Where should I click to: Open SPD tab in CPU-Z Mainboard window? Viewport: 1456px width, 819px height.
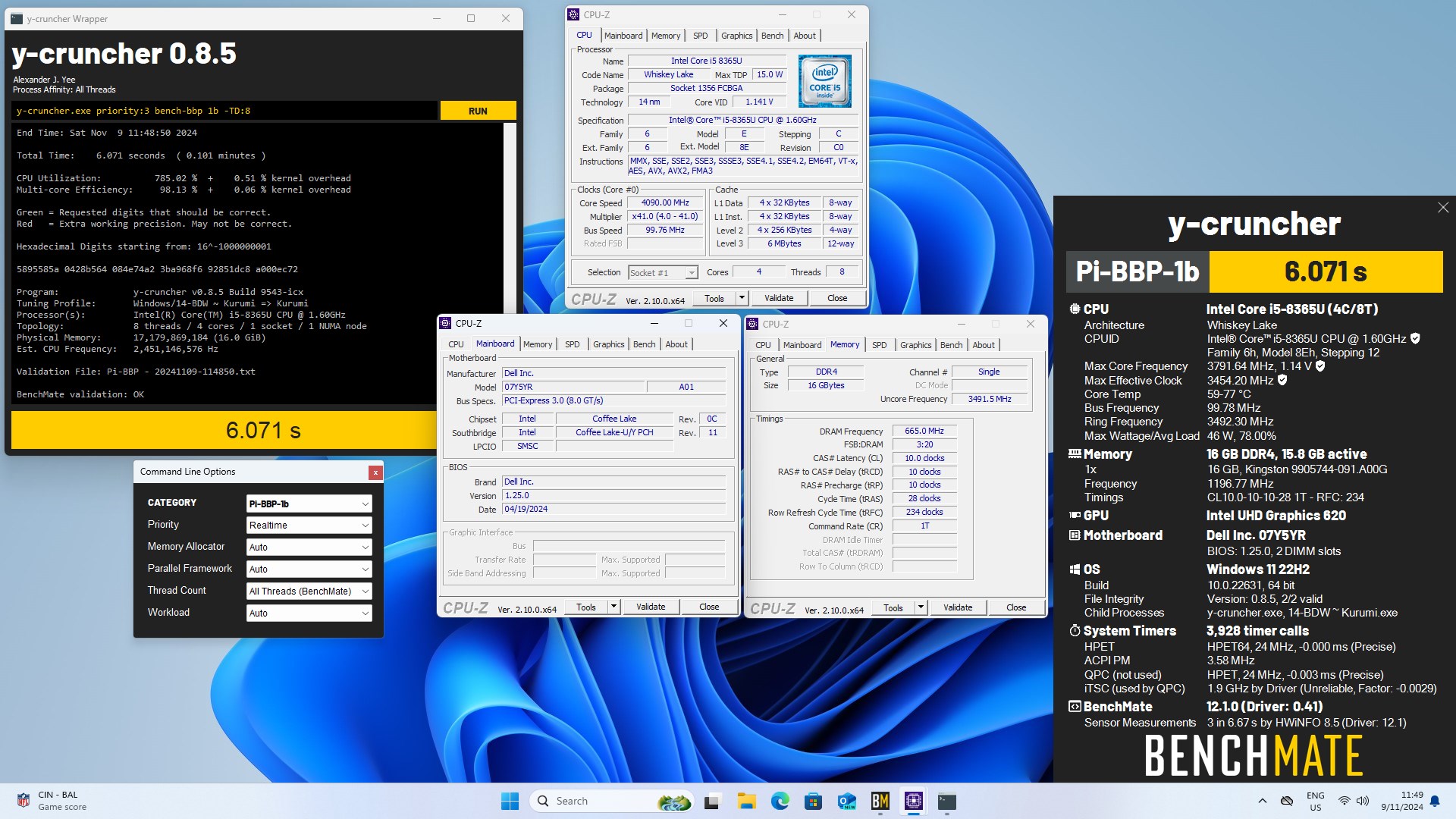click(x=573, y=344)
